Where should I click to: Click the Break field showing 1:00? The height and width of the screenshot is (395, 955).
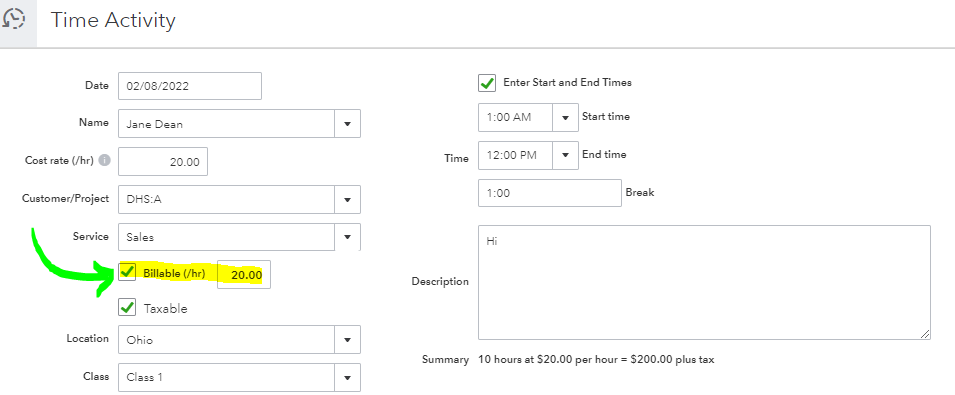click(x=550, y=193)
